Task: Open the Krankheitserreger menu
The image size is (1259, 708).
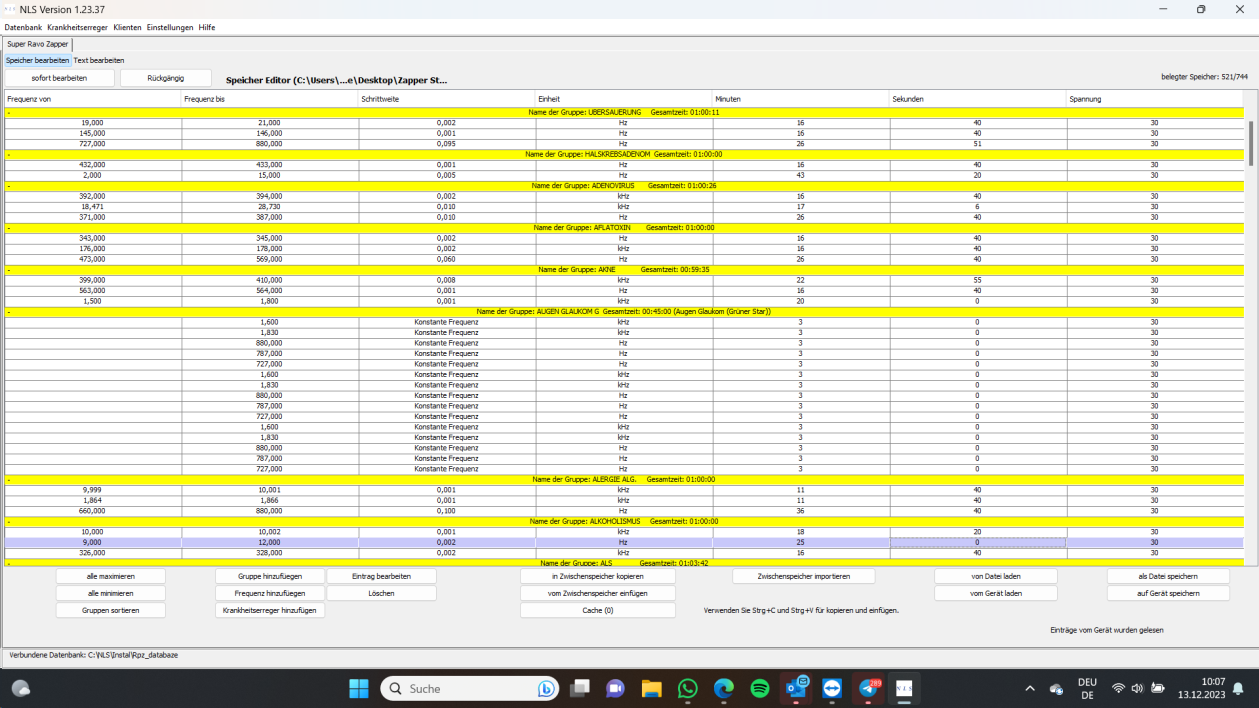Action: 77,27
